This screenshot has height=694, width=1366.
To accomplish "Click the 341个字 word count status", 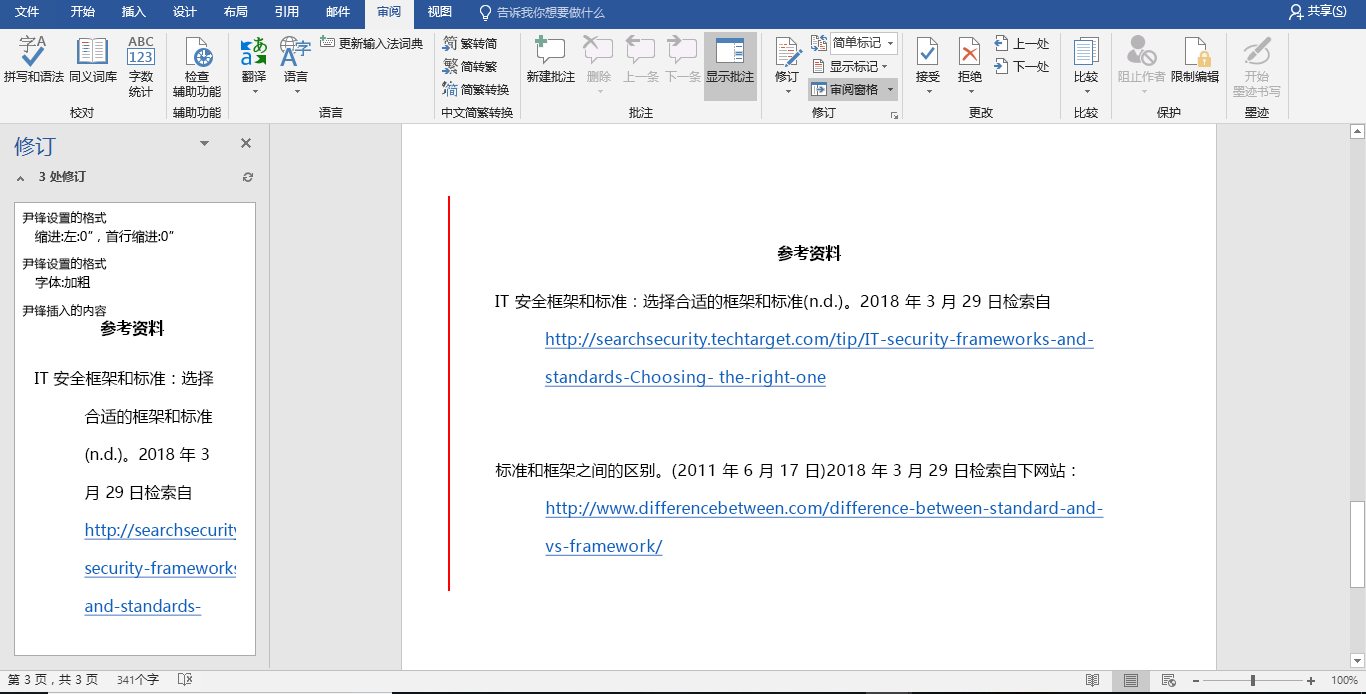I will [x=137, y=680].
